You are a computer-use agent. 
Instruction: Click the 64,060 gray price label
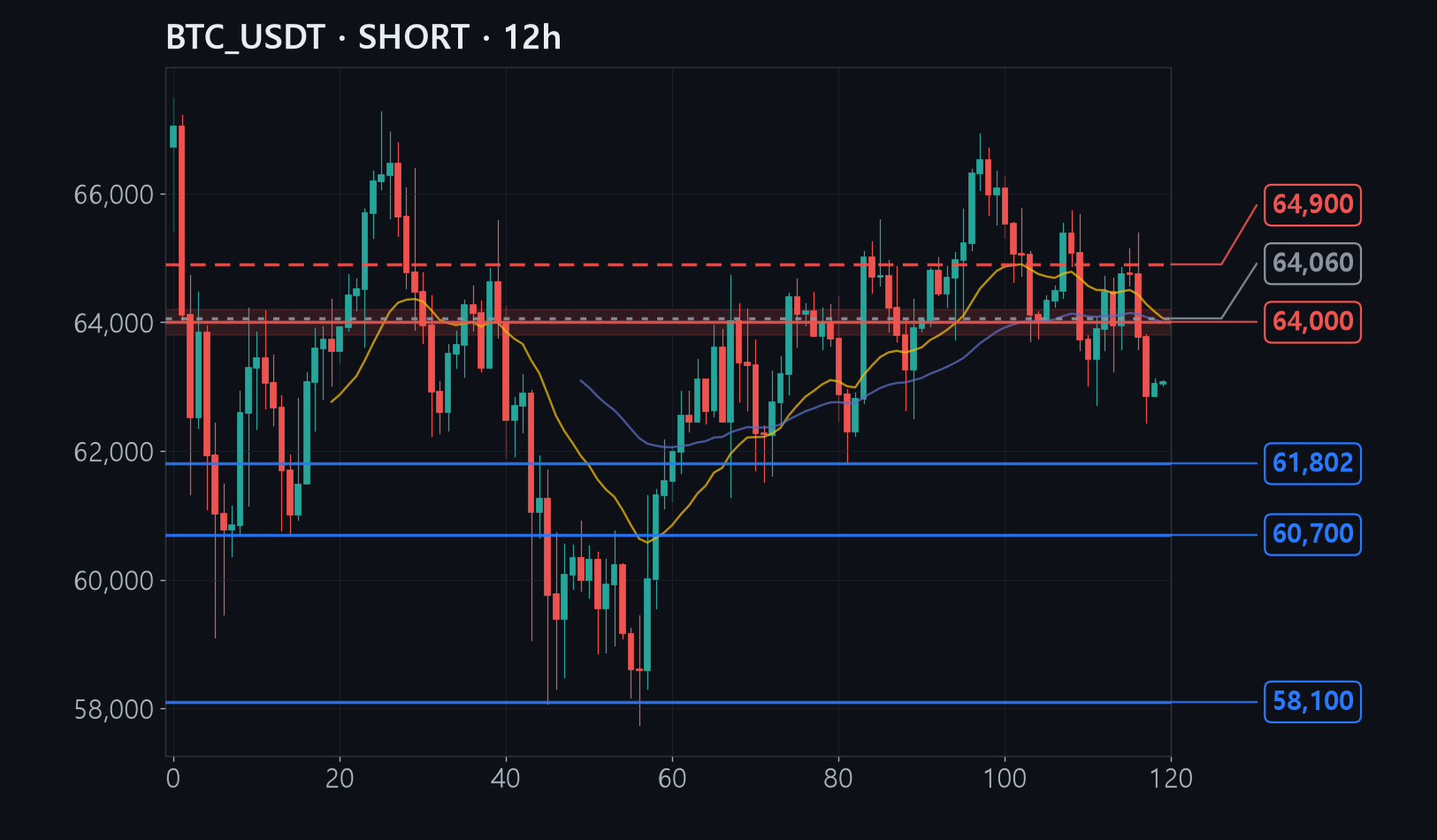[x=1312, y=263]
